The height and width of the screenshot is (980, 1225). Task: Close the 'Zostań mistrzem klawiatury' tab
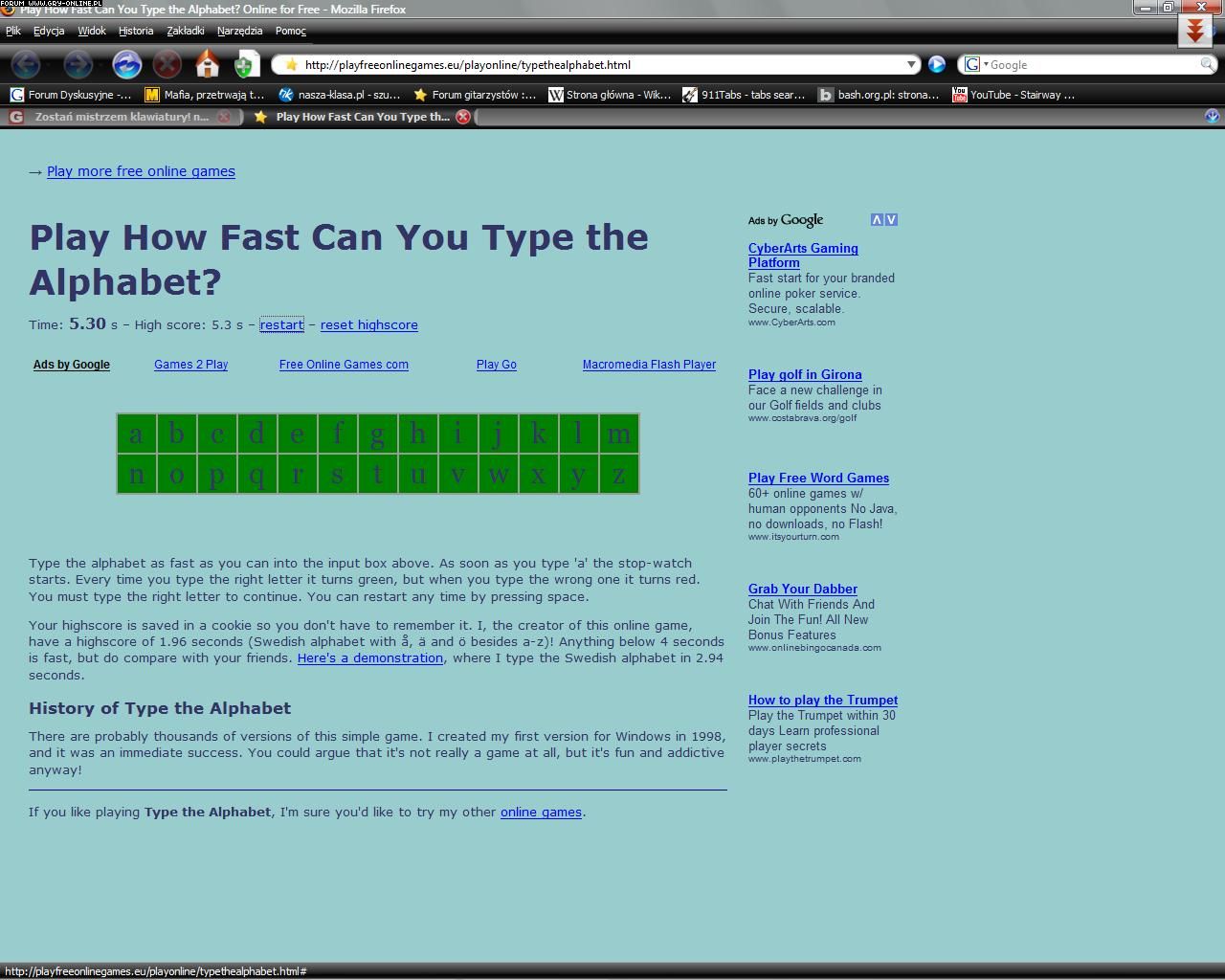coord(224,117)
